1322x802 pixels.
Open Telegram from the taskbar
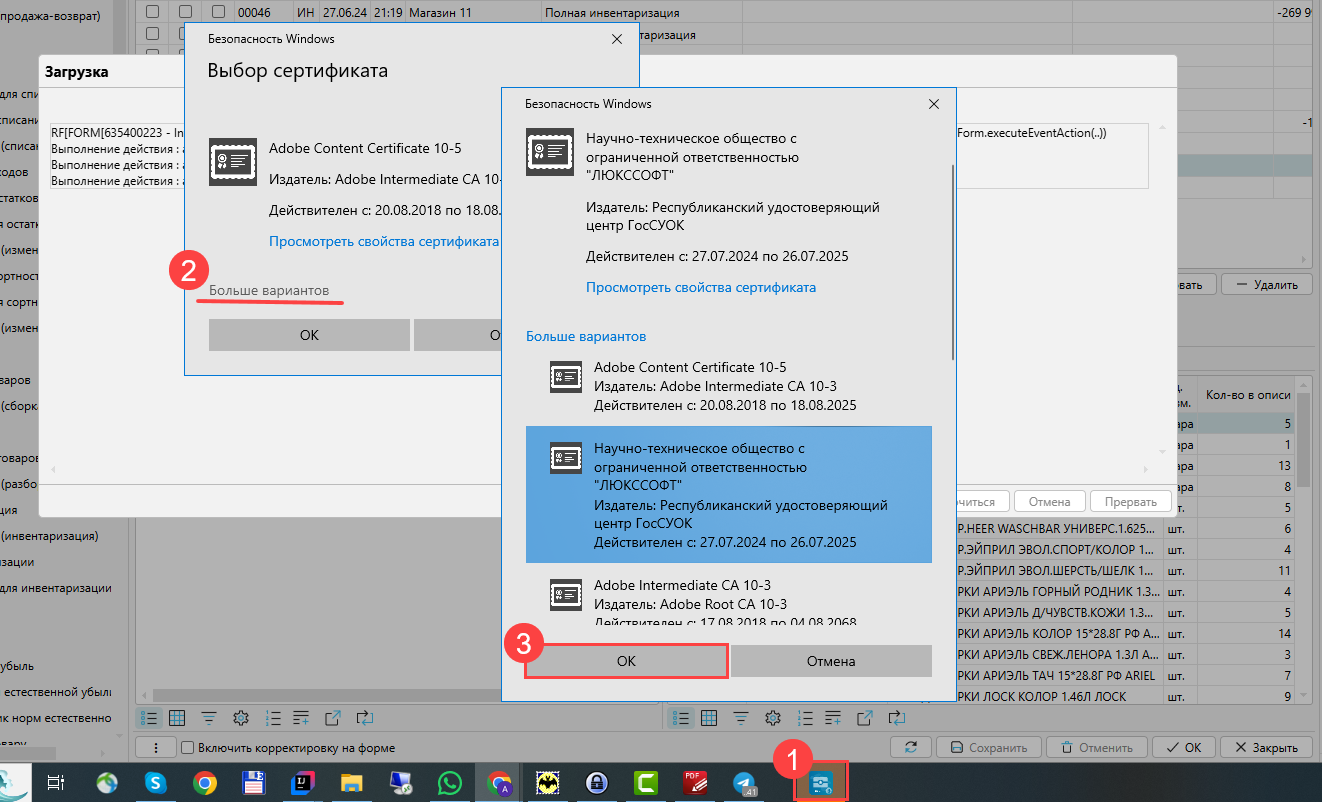(x=745, y=782)
